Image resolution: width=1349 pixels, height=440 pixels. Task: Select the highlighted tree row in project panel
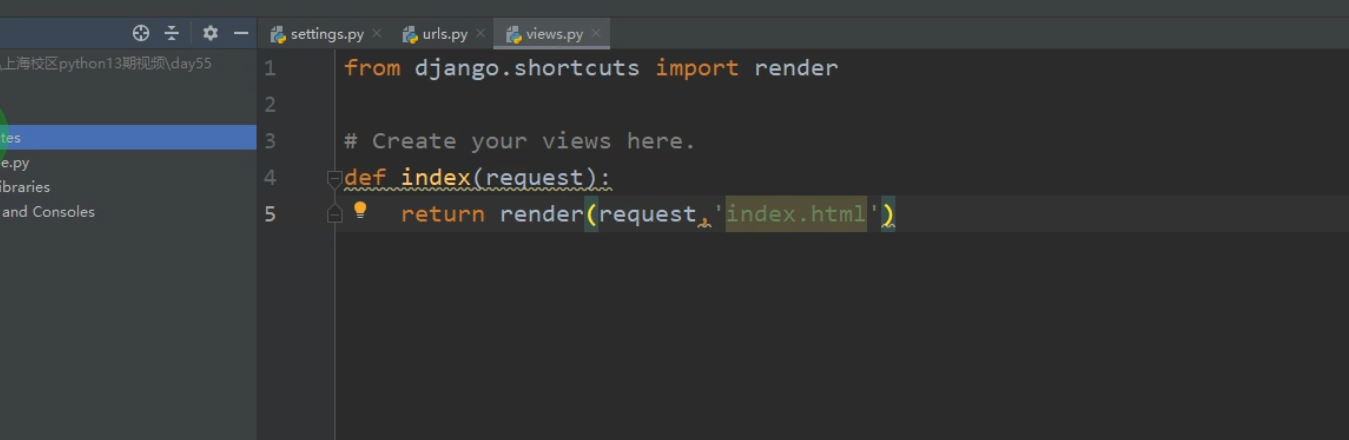128,137
